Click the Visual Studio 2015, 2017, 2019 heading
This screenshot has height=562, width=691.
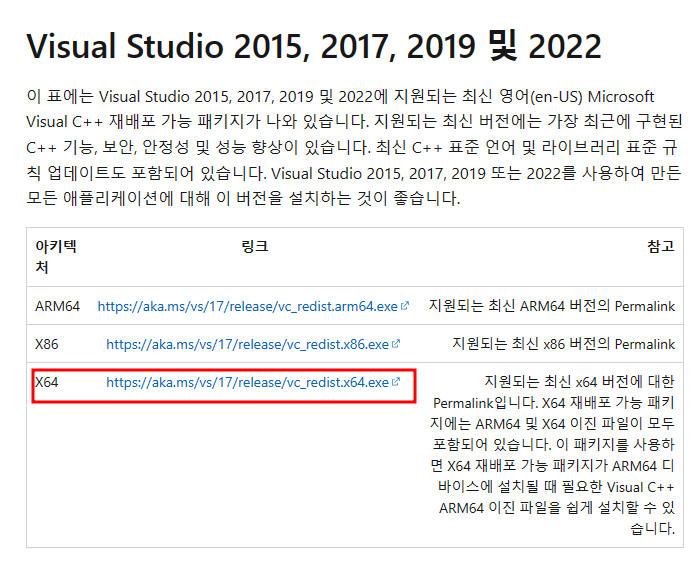point(314,46)
